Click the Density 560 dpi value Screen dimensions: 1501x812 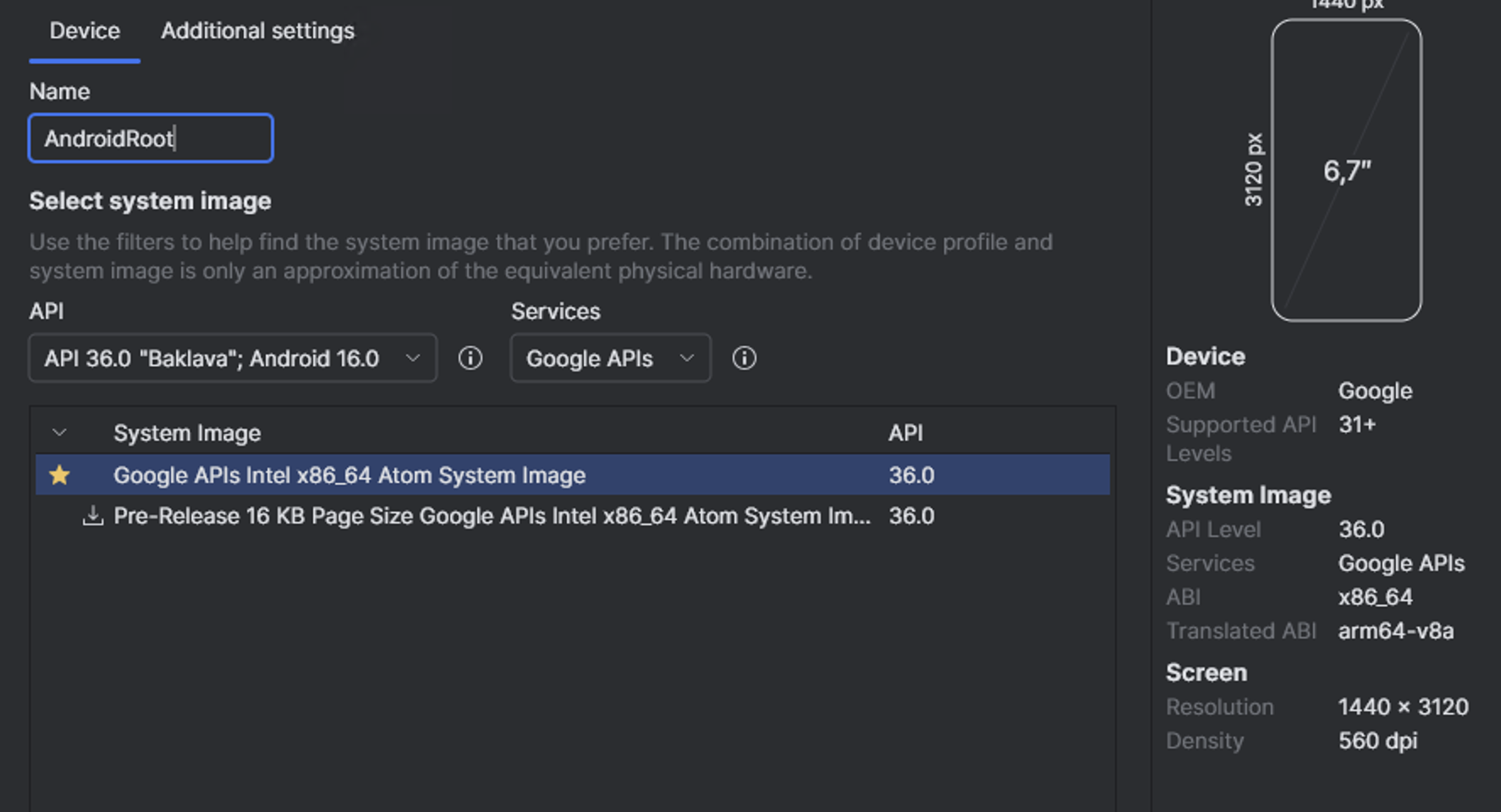point(1377,741)
